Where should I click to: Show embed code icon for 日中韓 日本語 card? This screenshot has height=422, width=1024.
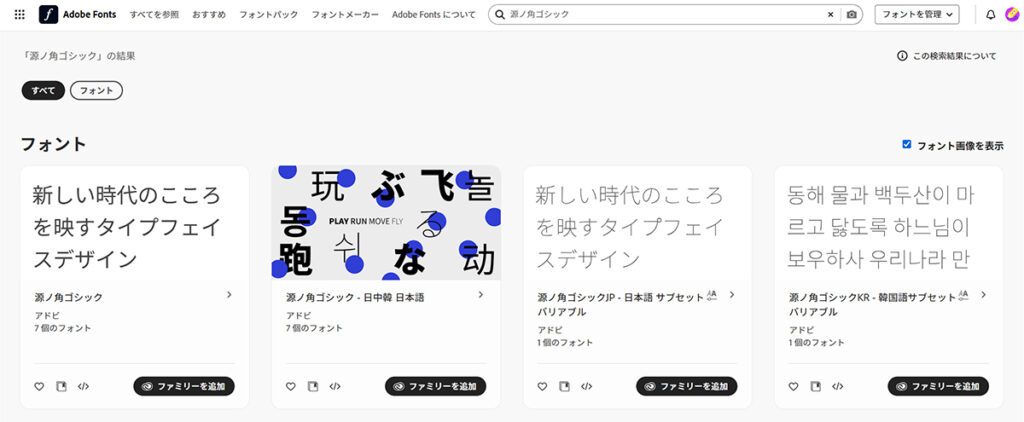coord(335,387)
